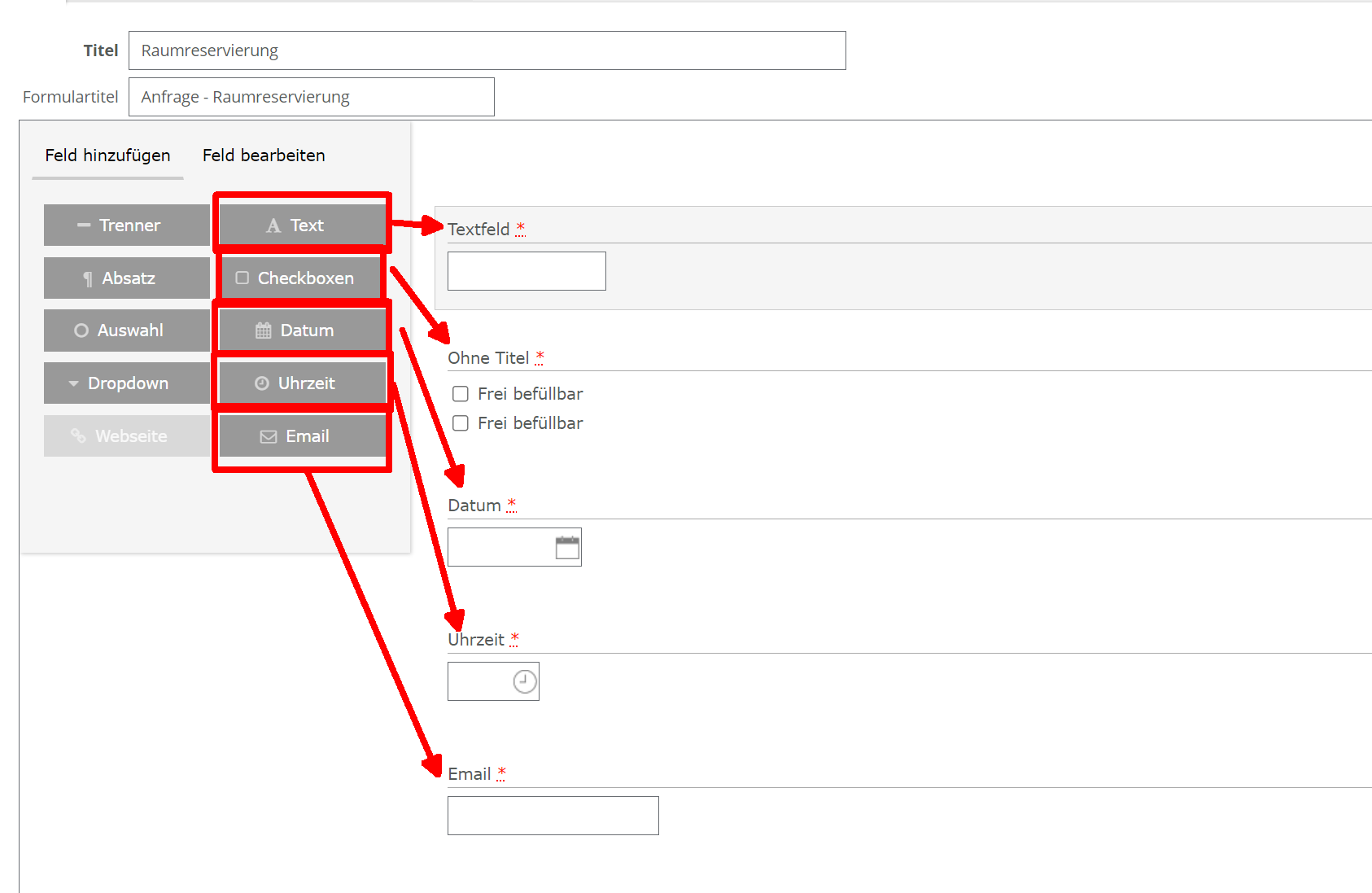
Task: Switch to Feld bearbeiten tab
Action: pyautogui.click(x=264, y=155)
